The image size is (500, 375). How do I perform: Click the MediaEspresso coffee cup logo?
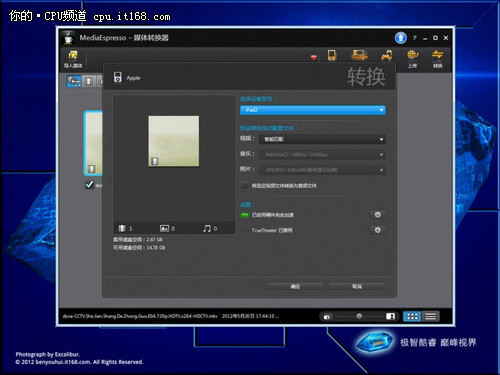coord(68,38)
